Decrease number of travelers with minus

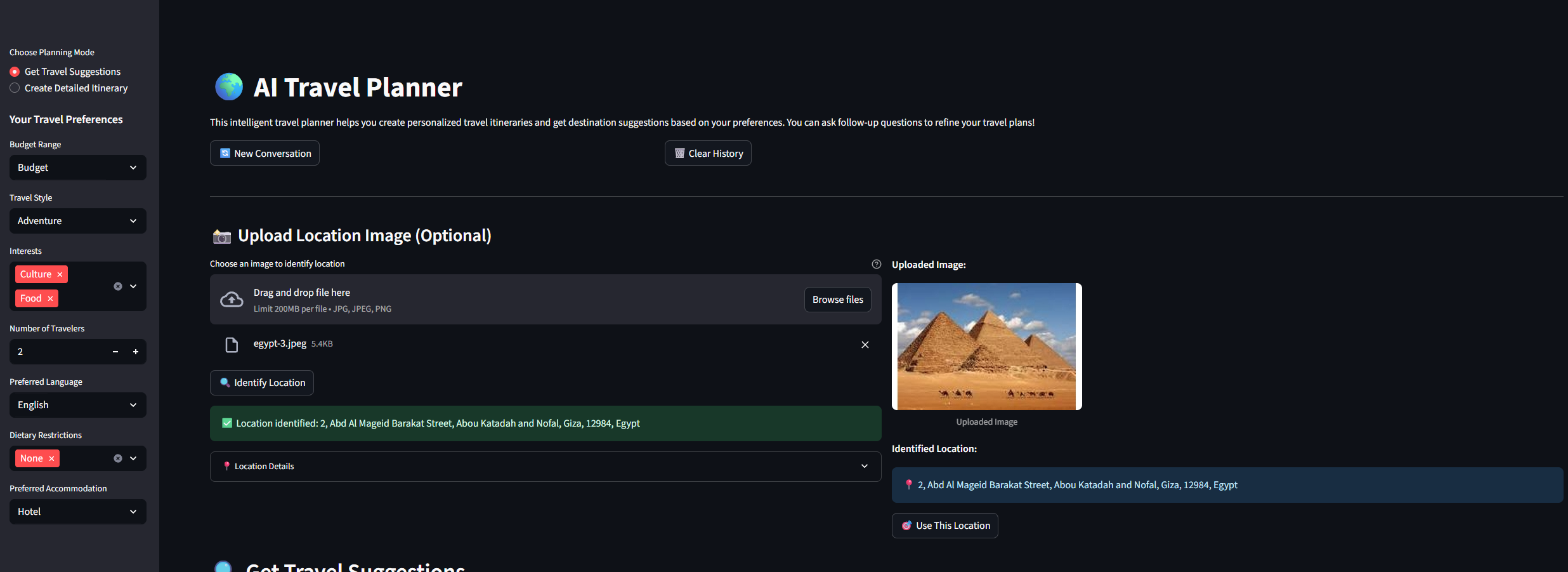tap(115, 352)
